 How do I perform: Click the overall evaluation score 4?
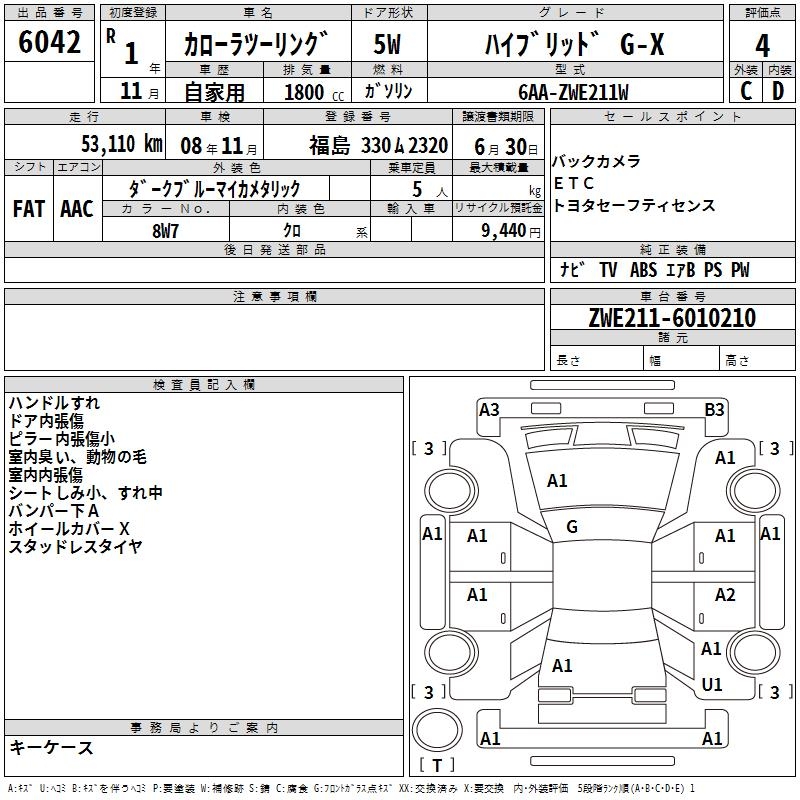click(x=762, y=45)
